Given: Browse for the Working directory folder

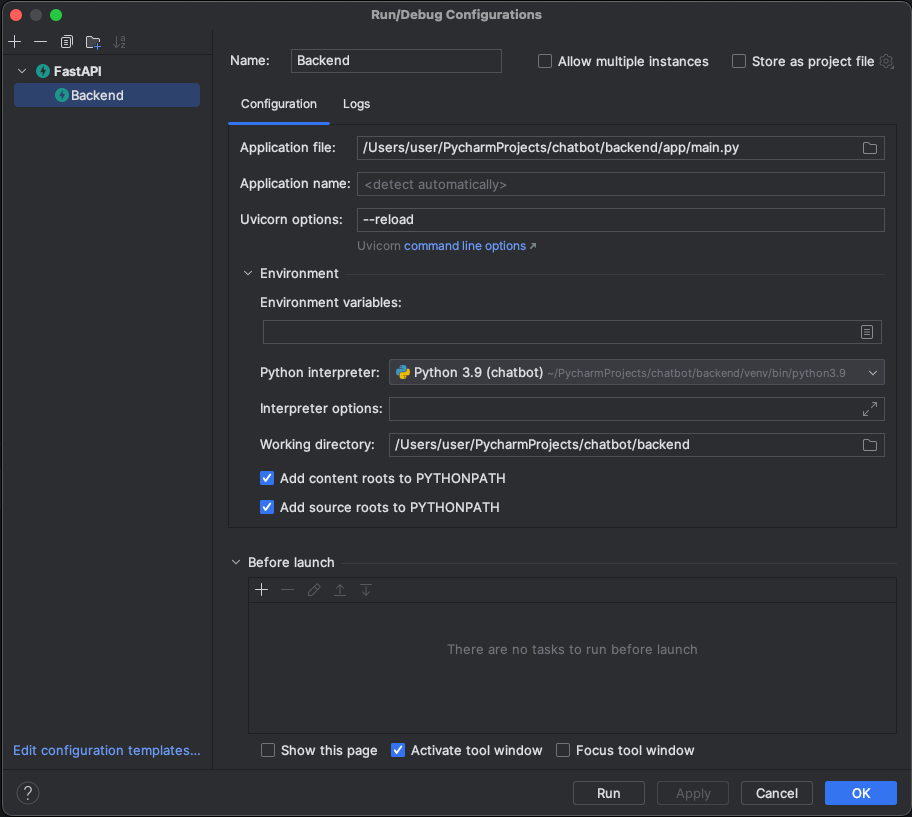Looking at the screenshot, I should 870,445.
